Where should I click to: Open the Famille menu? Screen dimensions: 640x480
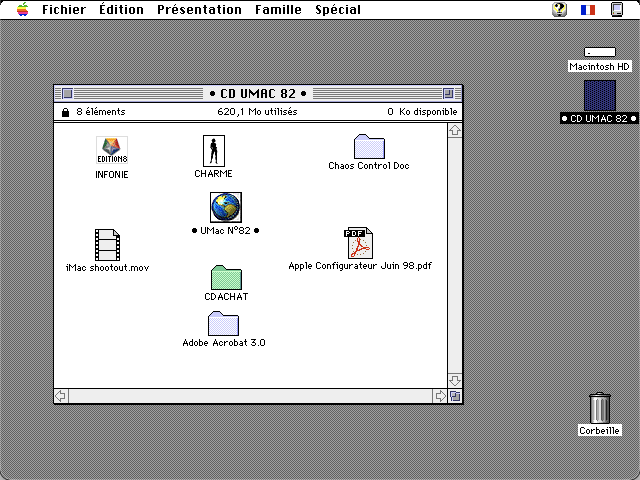[x=278, y=9]
